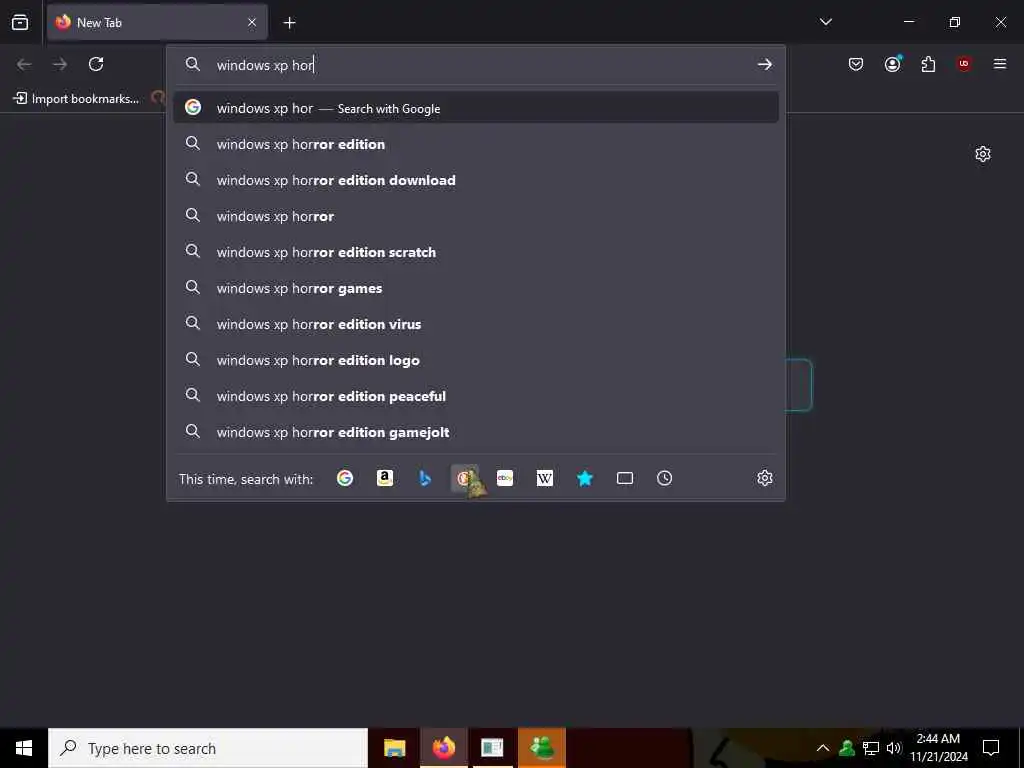1024x768 pixels.
Task: Open the volume tray icon
Action: tap(894, 748)
